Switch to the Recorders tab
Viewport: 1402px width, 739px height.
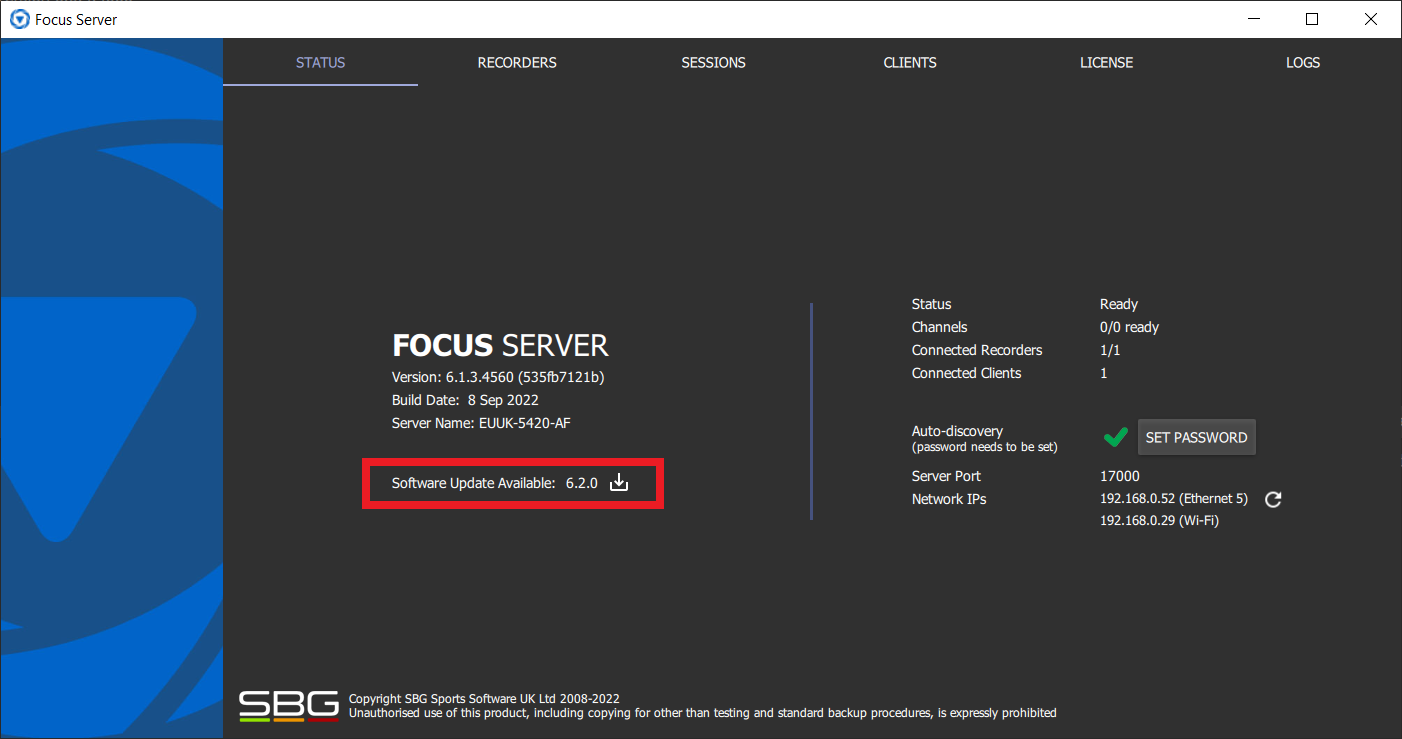pos(517,62)
